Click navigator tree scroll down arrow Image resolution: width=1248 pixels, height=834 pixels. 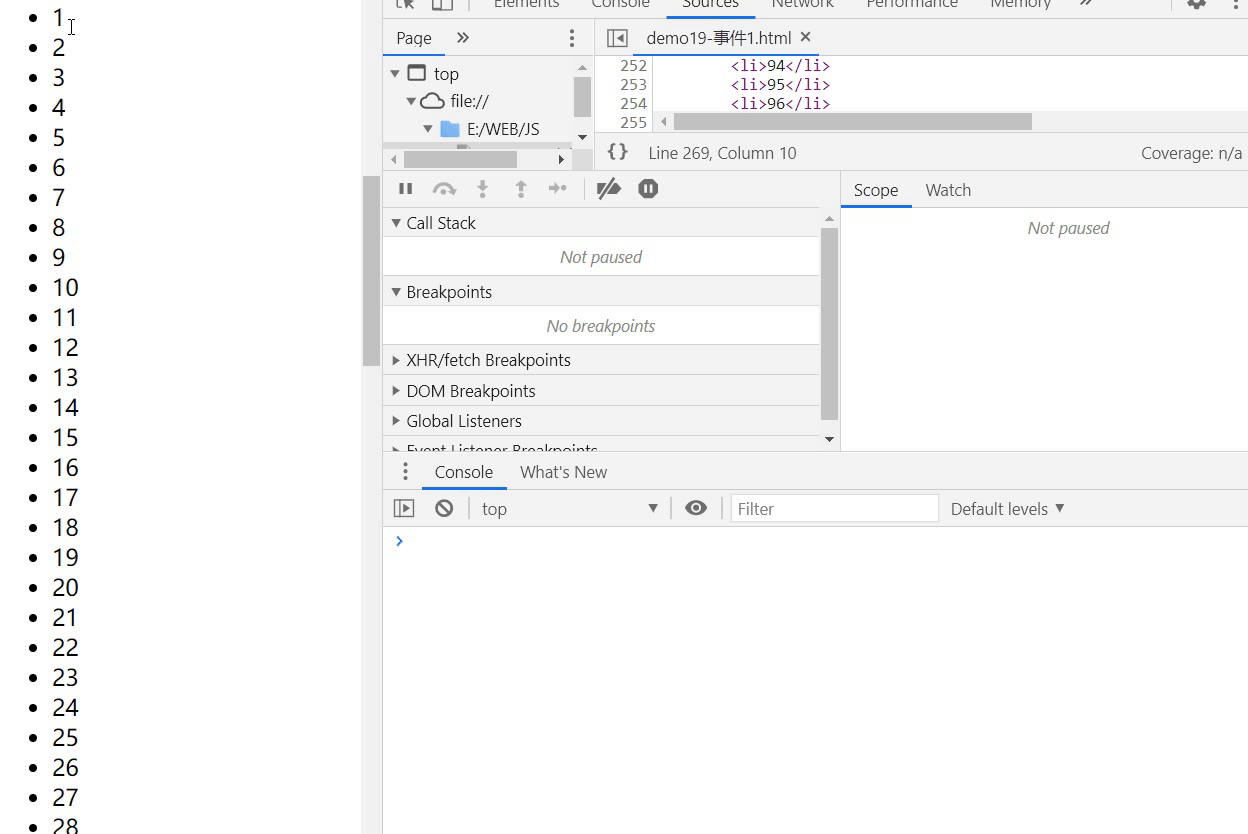pos(582,137)
